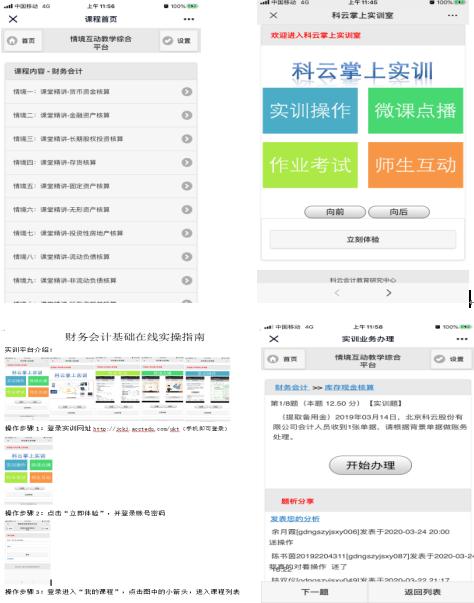The width and height of the screenshot is (474, 603).
Task: Click the 向前 button
Action: (335, 212)
